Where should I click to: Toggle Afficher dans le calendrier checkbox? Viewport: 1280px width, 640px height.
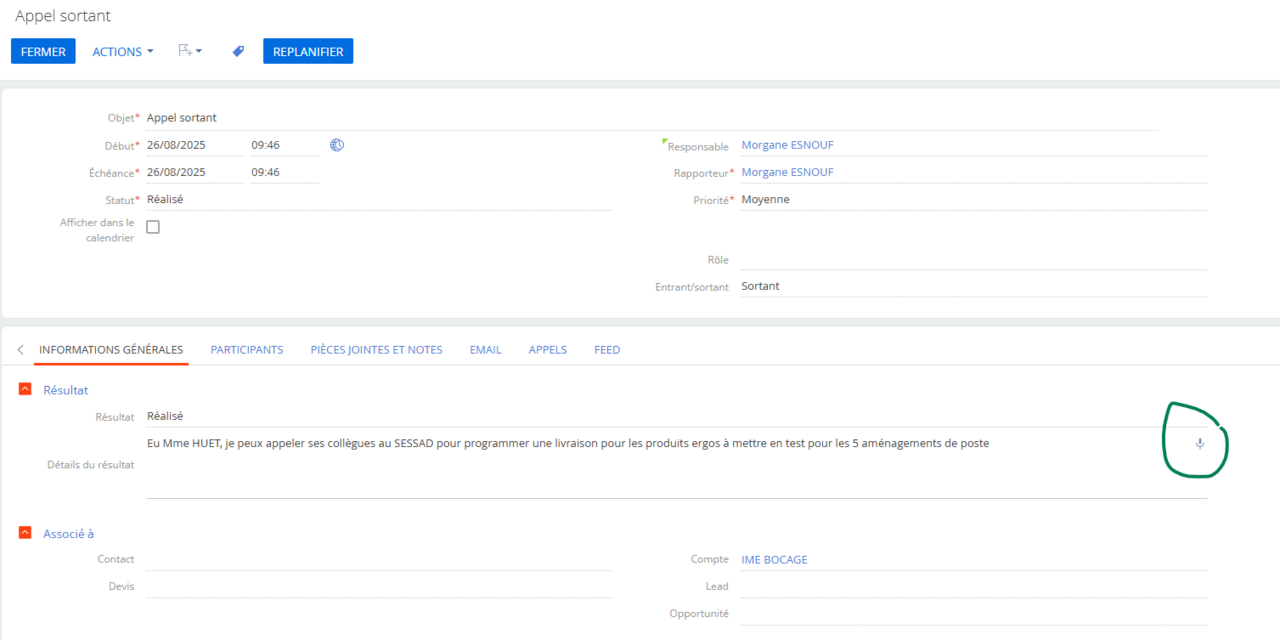point(153,227)
